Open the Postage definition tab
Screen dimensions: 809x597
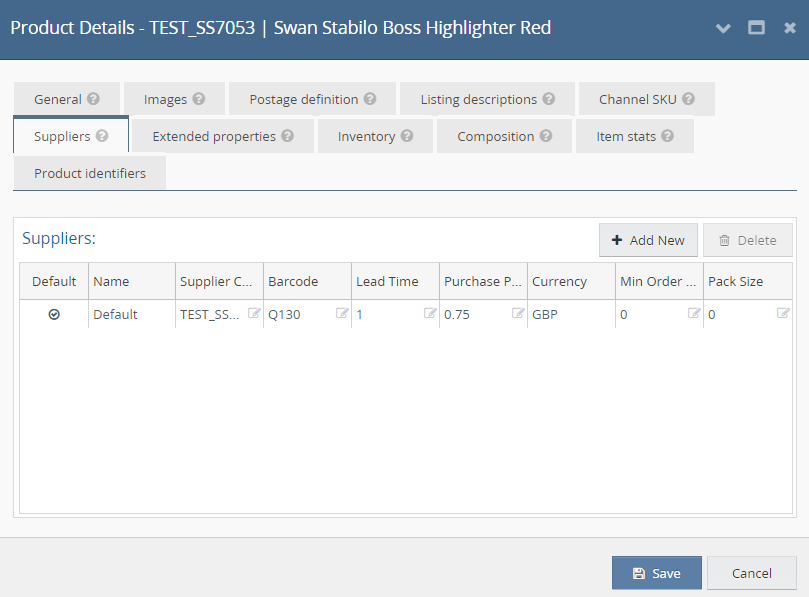pyautogui.click(x=313, y=99)
